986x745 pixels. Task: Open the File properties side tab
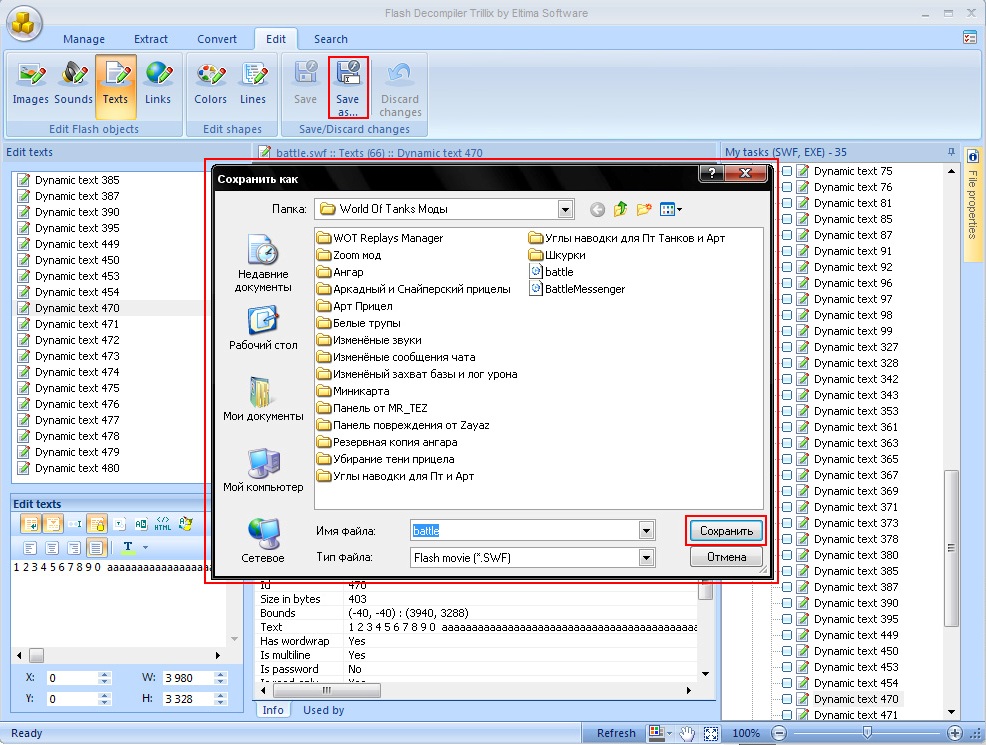(972, 204)
